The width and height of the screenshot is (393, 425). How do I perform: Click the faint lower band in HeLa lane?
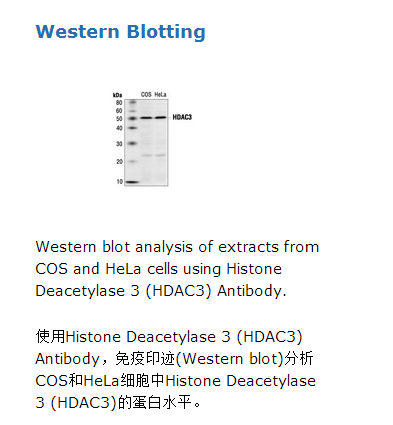160,155
